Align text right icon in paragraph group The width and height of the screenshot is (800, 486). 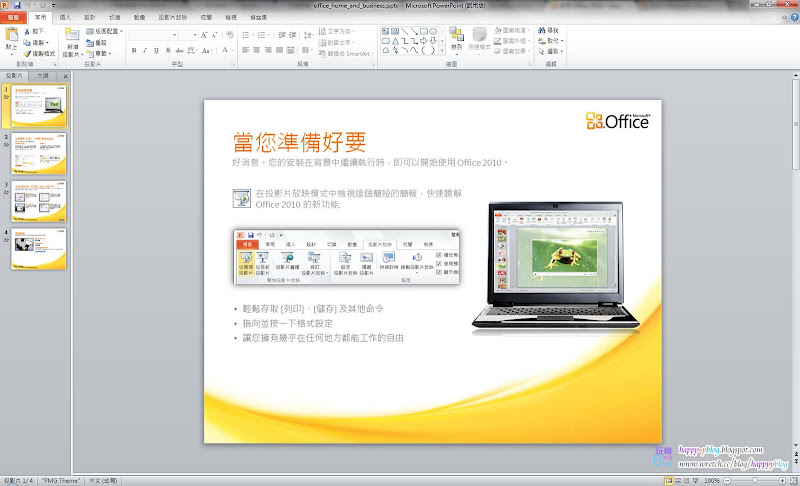(x=268, y=50)
